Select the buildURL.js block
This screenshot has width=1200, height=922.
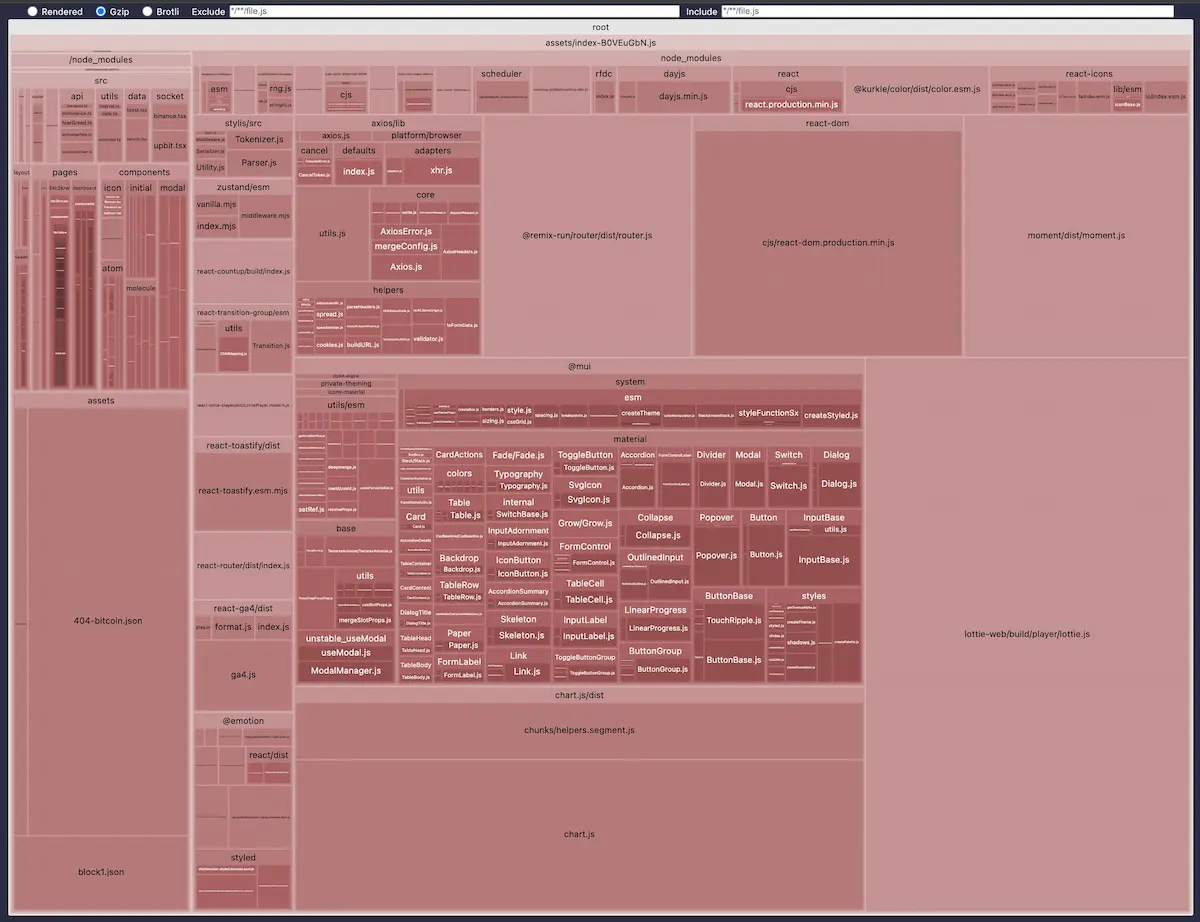tap(362, 344)
